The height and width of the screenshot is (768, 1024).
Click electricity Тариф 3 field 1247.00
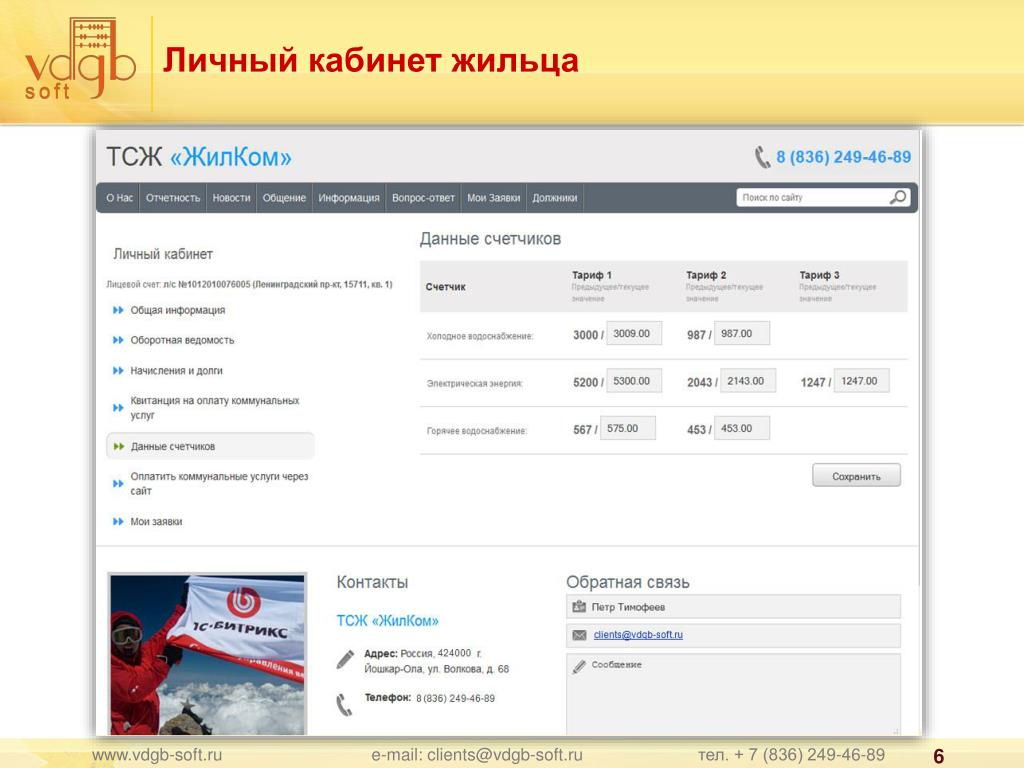(x=861, y=381)
